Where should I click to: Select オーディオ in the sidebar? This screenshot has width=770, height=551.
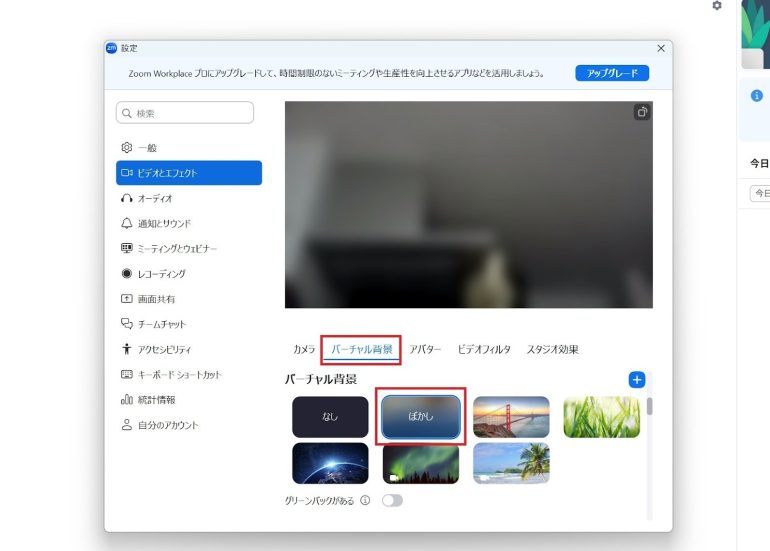click(x=154, y=198)
